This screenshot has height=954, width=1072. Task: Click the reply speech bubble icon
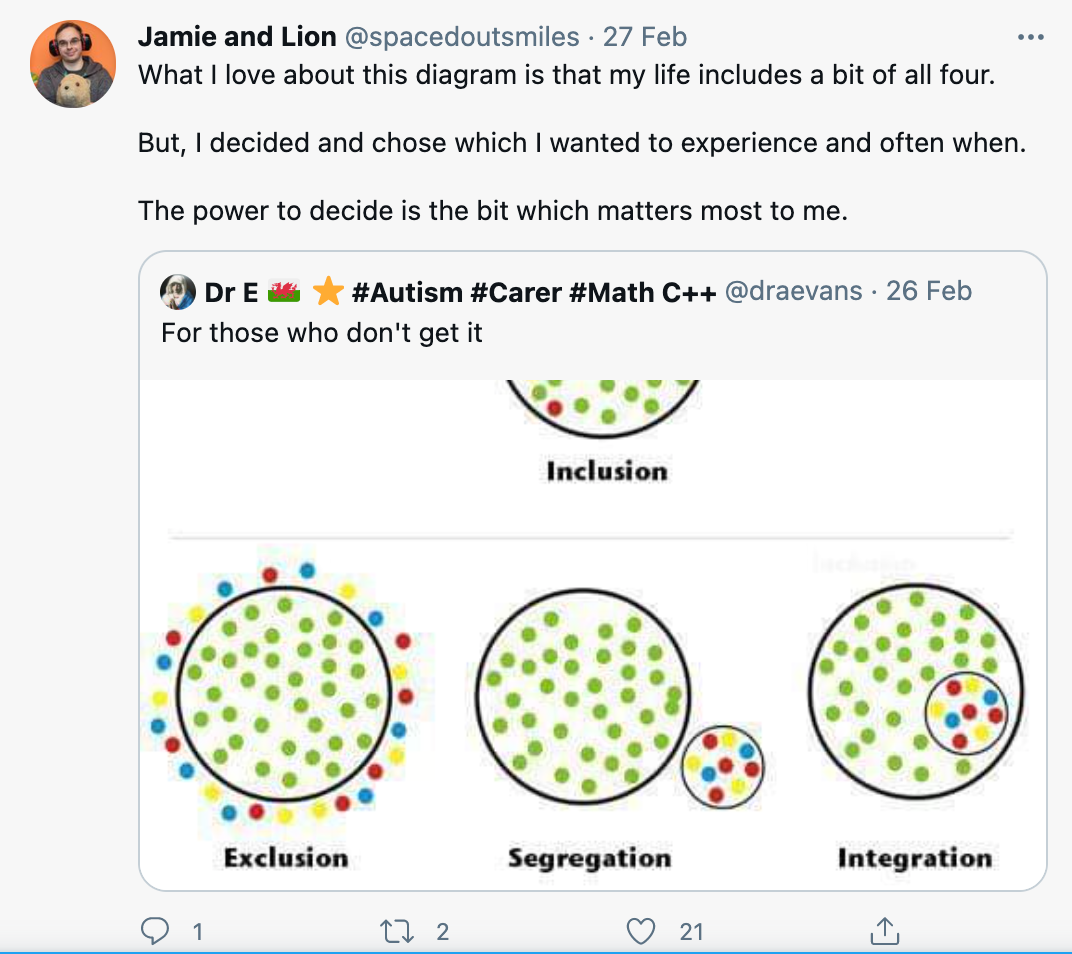click(155, 932)
